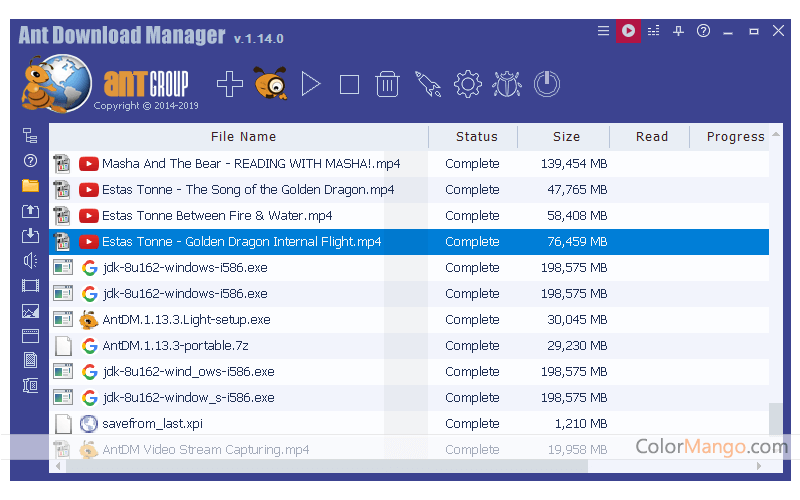Delete download using trash can icon
Screen dimensions: 800x500
coord(387,84)
